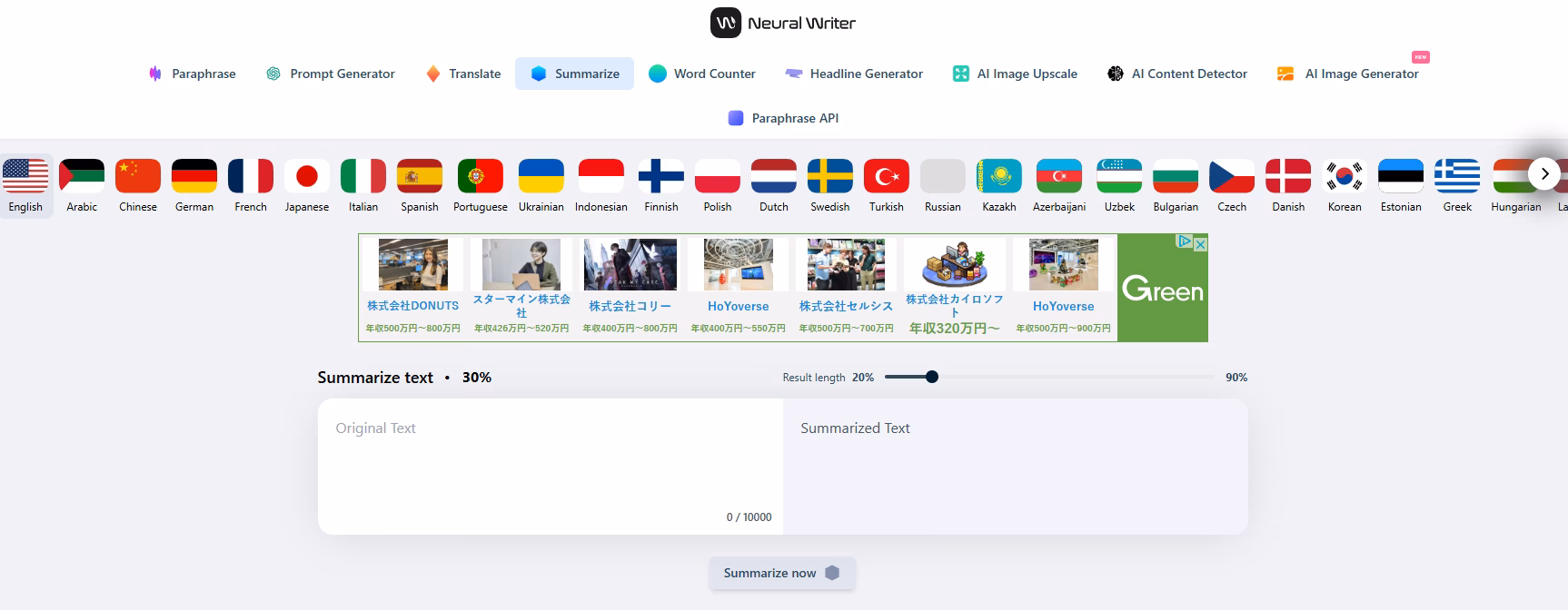
Task: Click the Summarize now button
Action: click(x=782, y=573)
